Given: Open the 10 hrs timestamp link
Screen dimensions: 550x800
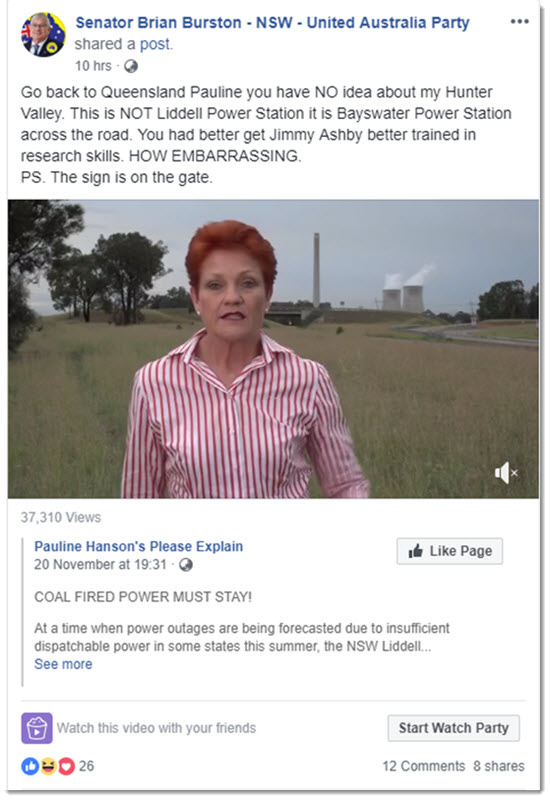Looking at the screenshot, I should click(x=93, y=66).
